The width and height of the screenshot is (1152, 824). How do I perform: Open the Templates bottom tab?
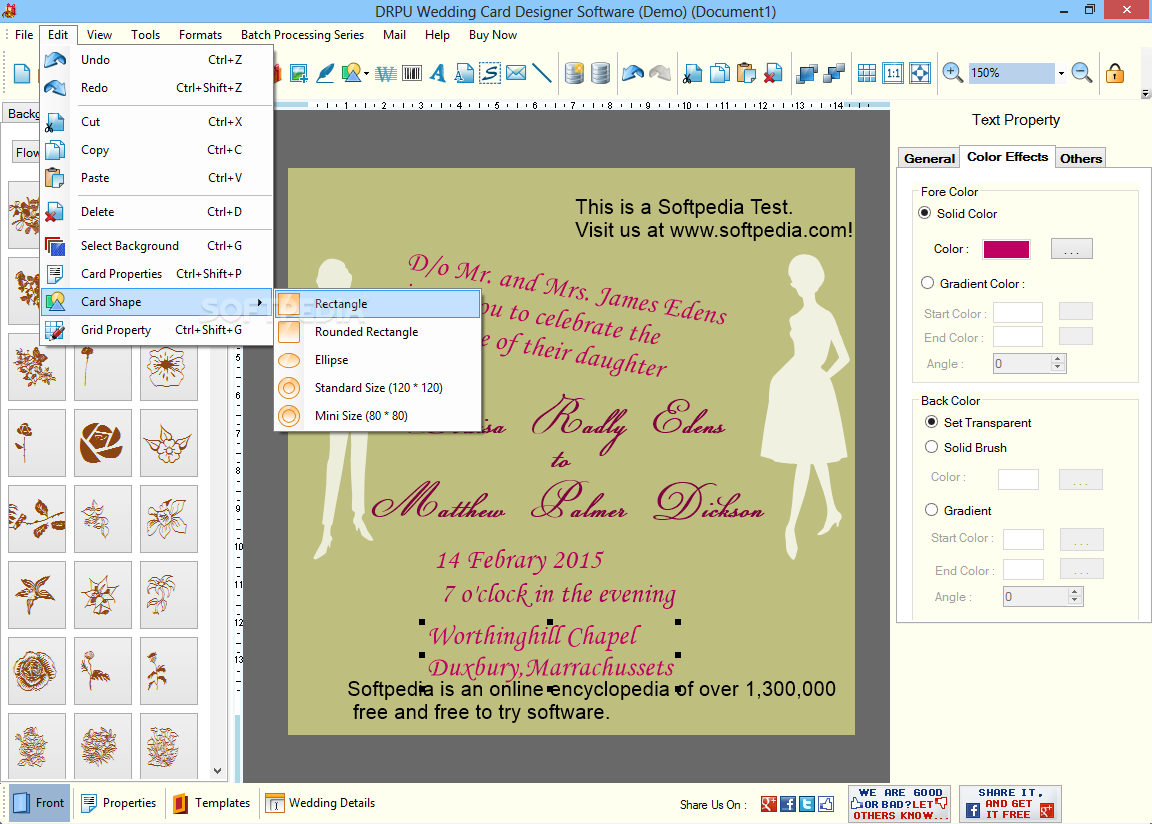(x=212, y=803)
